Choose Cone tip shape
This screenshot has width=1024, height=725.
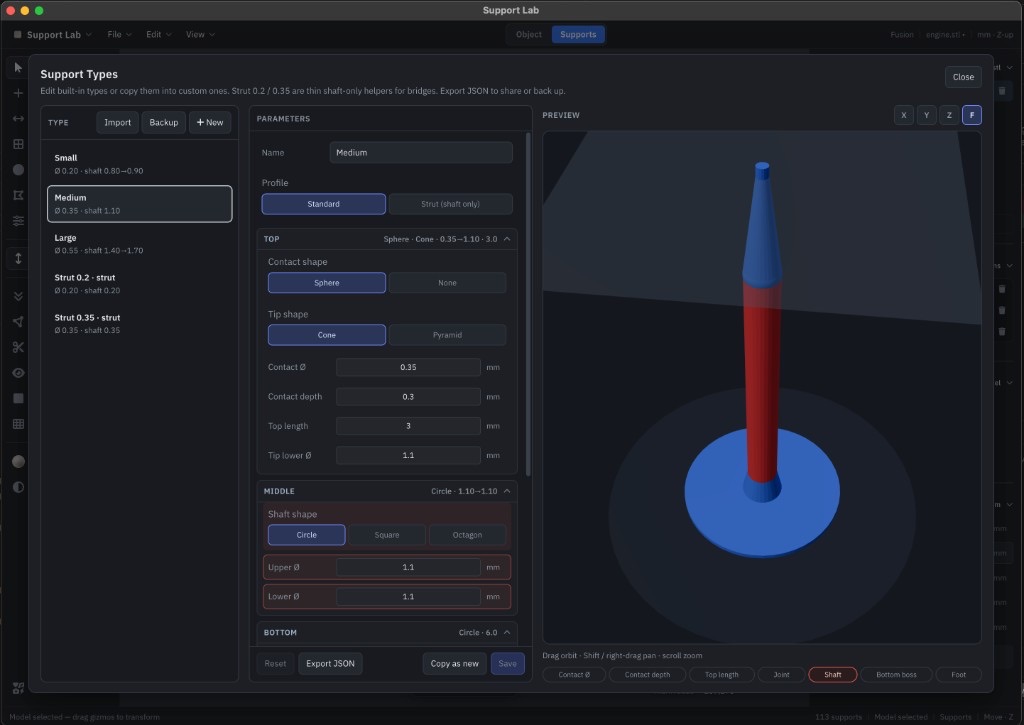point(327,335)
